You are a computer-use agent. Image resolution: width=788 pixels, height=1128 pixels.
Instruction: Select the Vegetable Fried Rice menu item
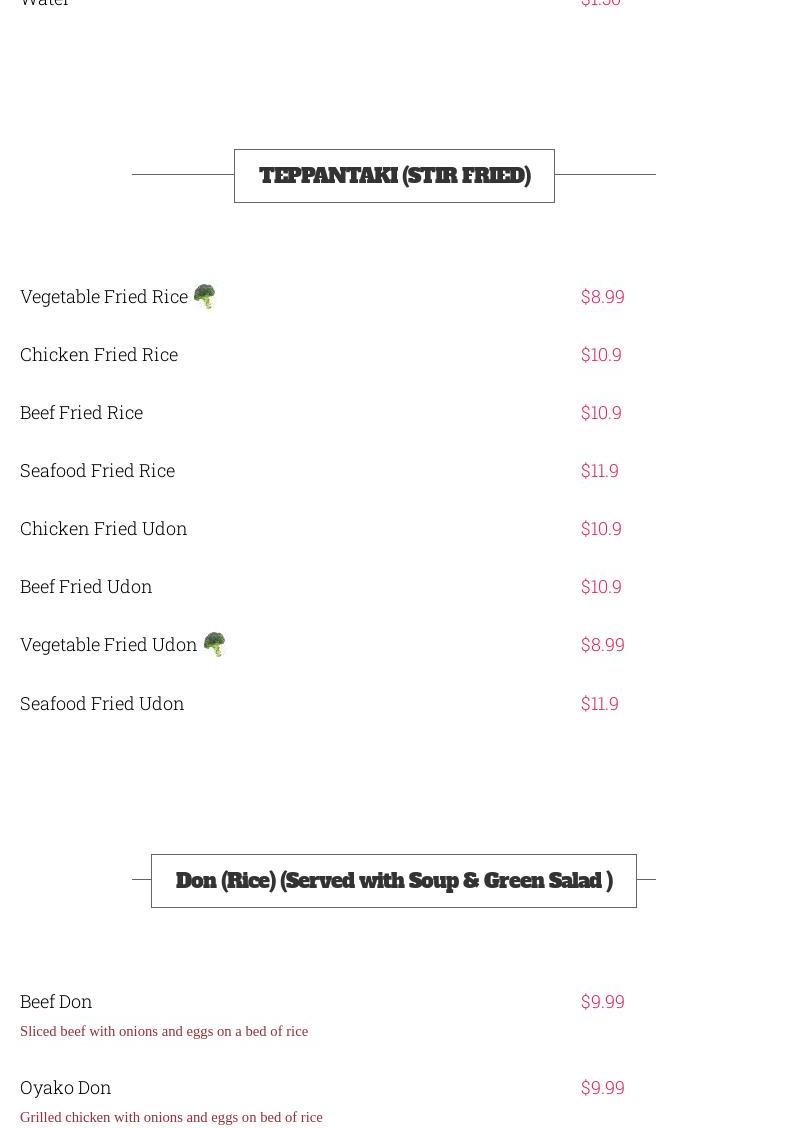click(x=104, y=296)
